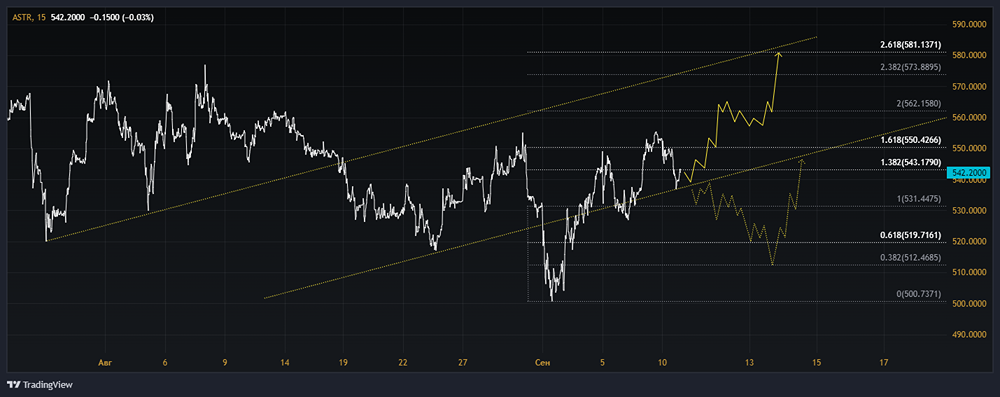Click the last price value 542.2000 in header
Screen dimensions: 1000x397
point(68,18)
